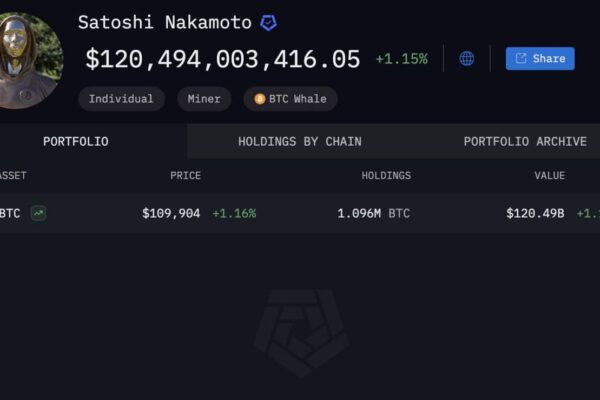Image resolution: width=600 pixels, height=400 pixels.
Task: Click the BTC Whale tag
Action: pos(290,99)
